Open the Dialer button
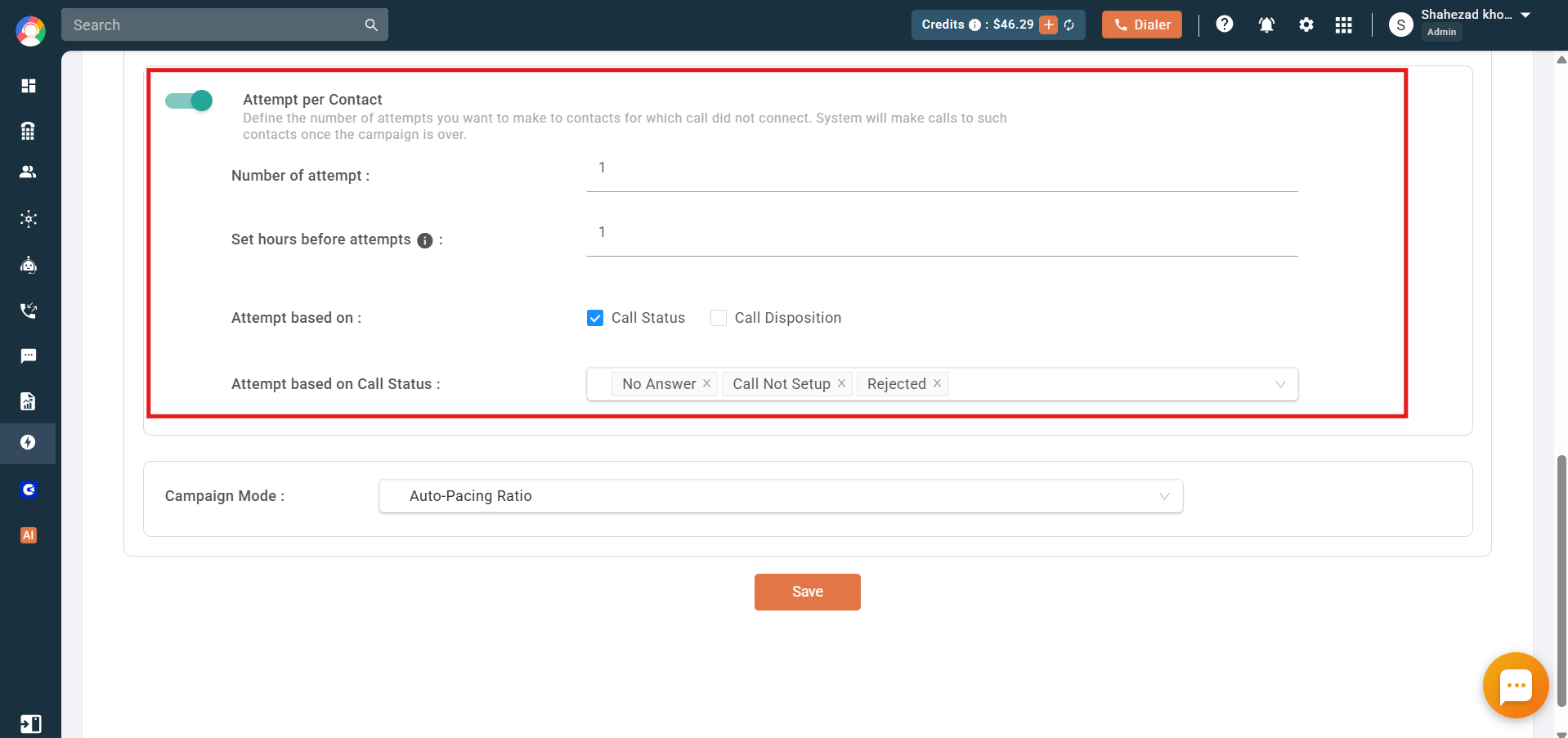The height and width of the screenshot is (738, 1568). [1142, 25]
